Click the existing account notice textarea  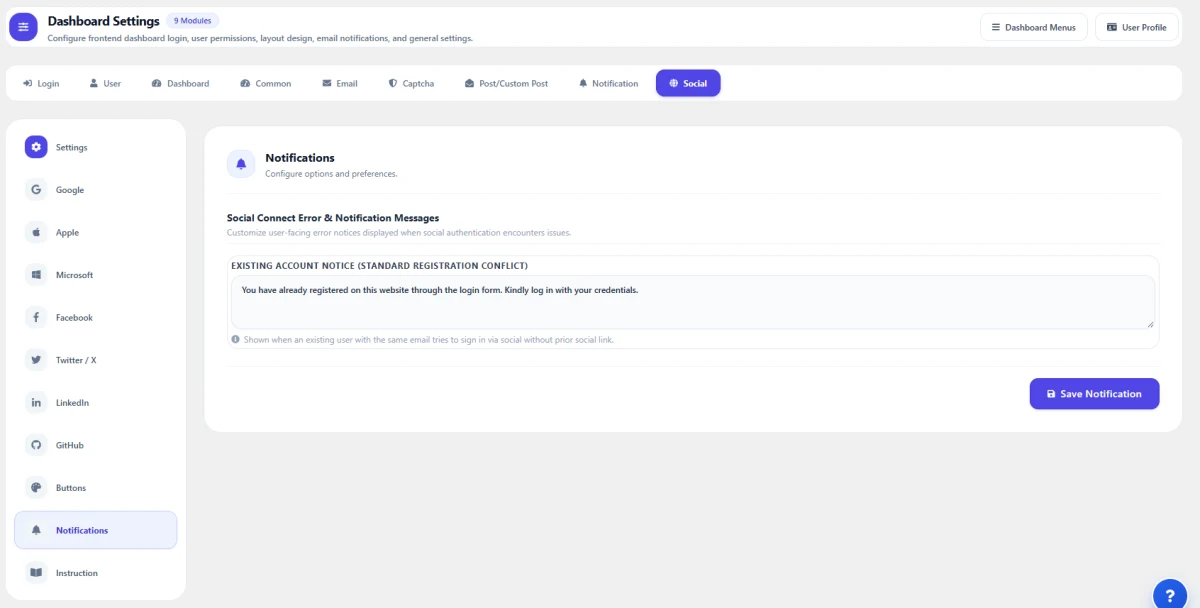tap(692, 302)
